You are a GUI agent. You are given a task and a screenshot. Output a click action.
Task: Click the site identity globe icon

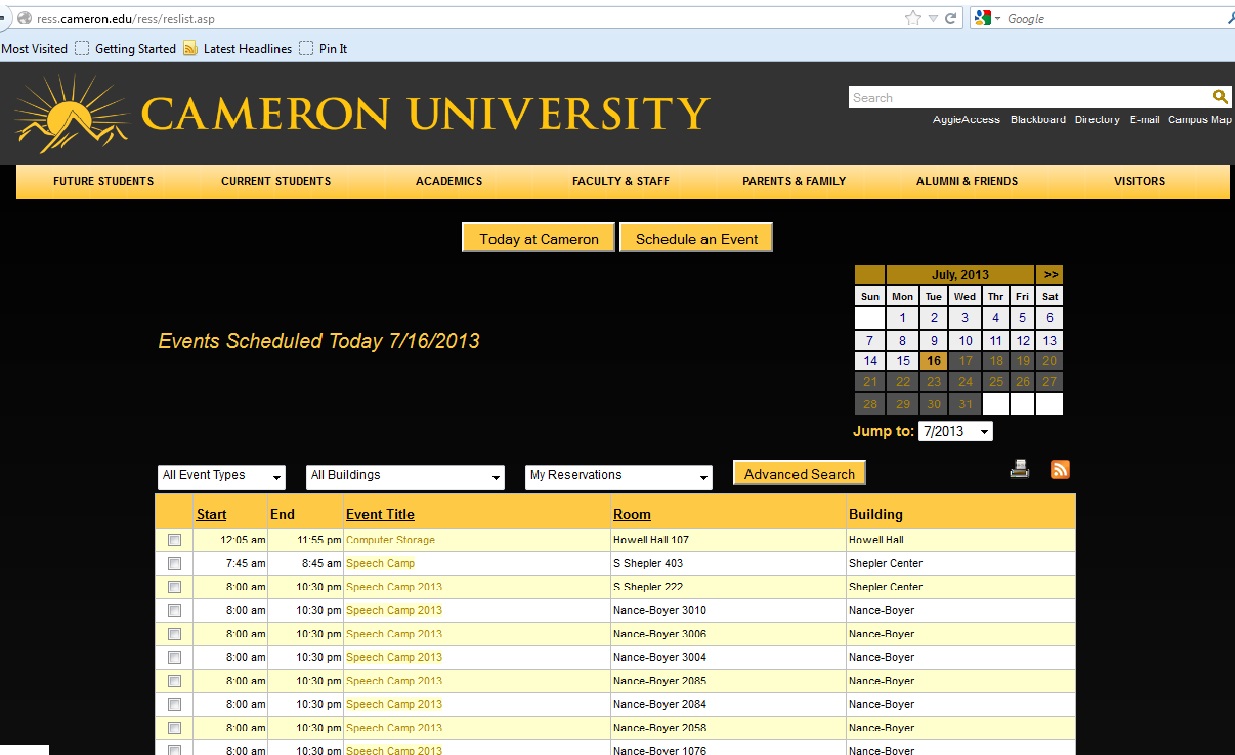pos(24,18)
